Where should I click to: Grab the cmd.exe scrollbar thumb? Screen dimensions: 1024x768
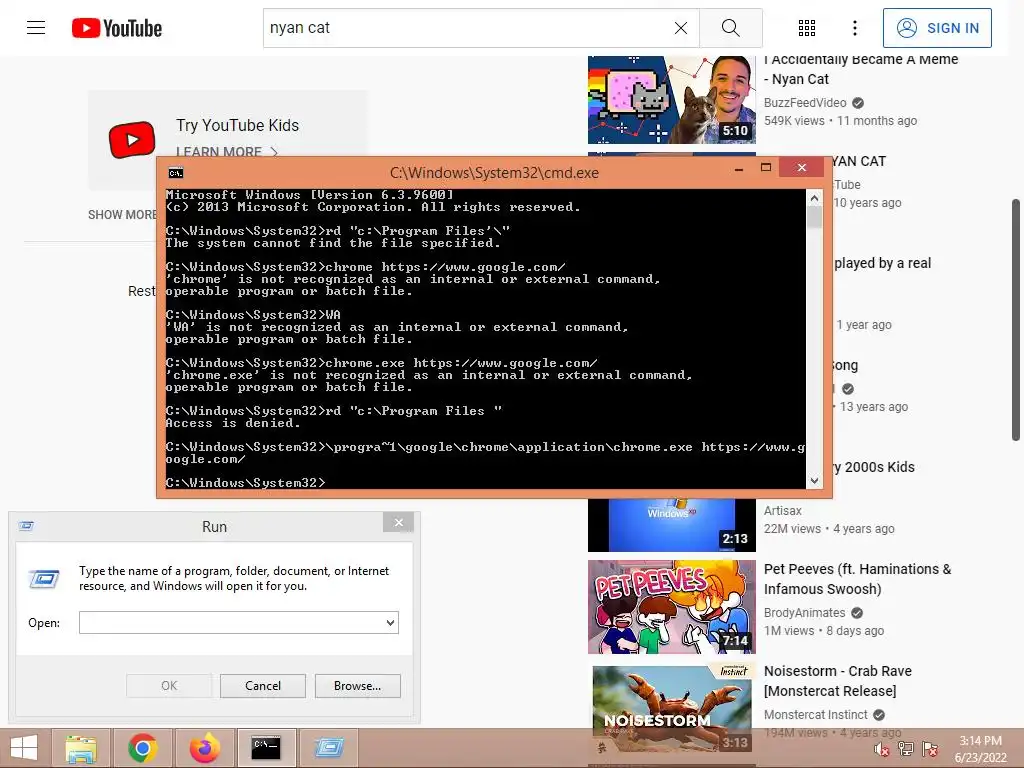[814, 217]
